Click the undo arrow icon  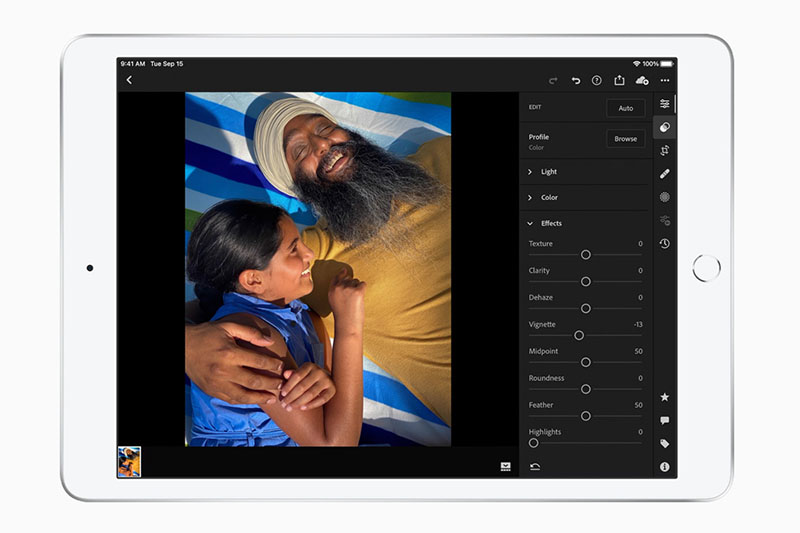click(x=575, y=80)
